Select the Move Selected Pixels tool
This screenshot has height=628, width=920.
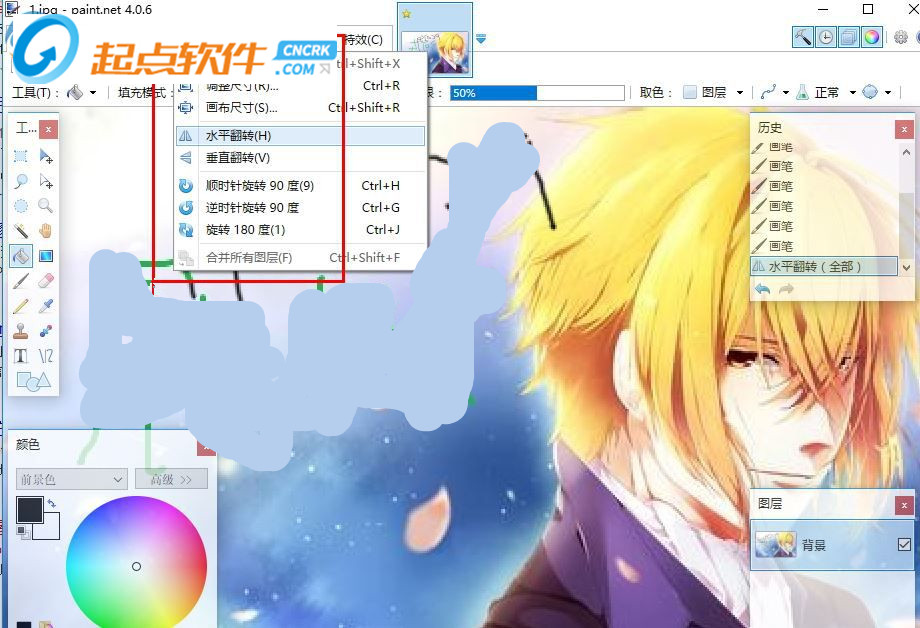46,156
